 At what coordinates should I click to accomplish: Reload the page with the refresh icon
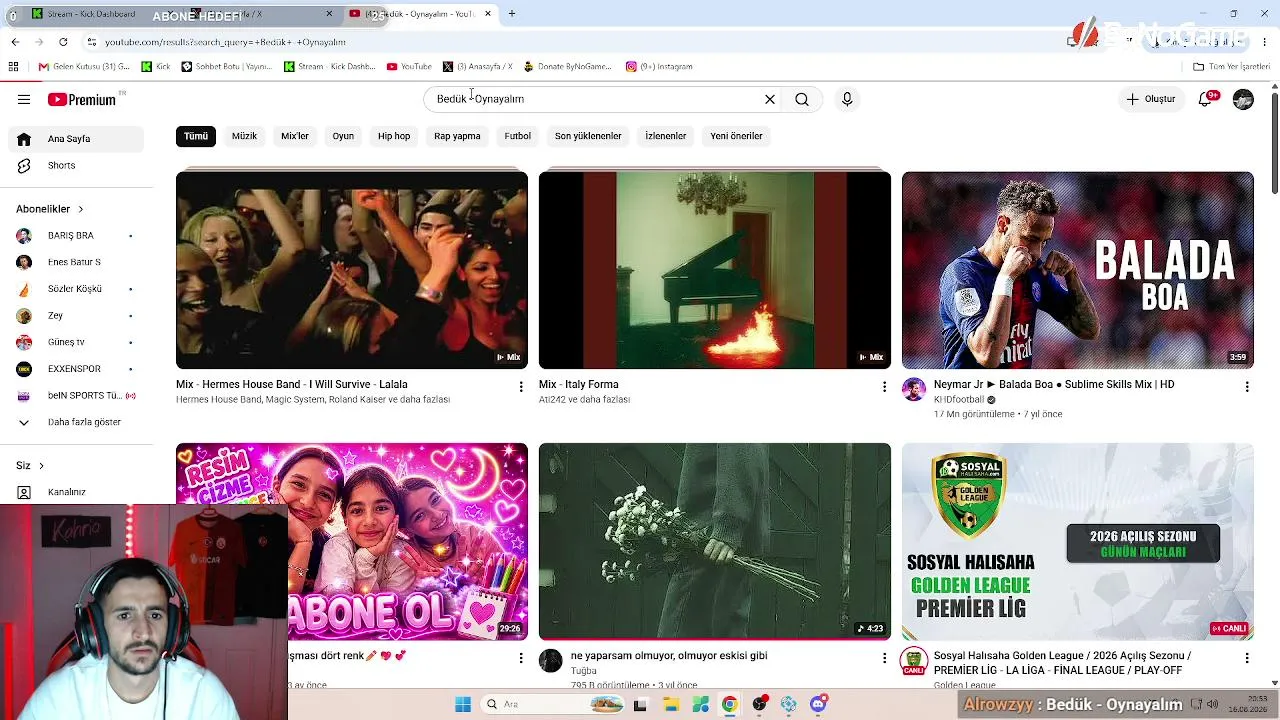pos(63,42)
